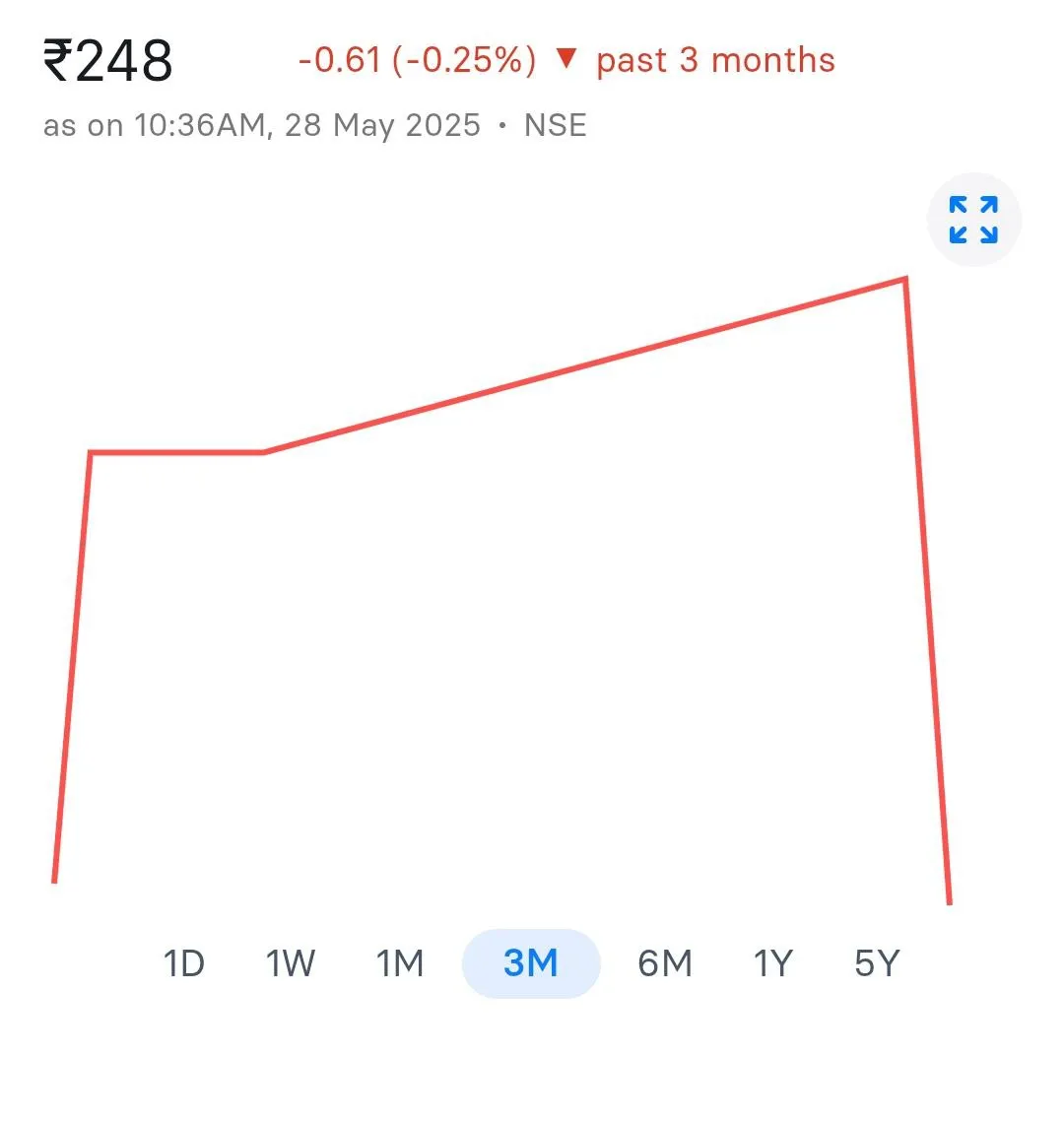Click the red downward triangle indicator

click(x=565, y=58)
